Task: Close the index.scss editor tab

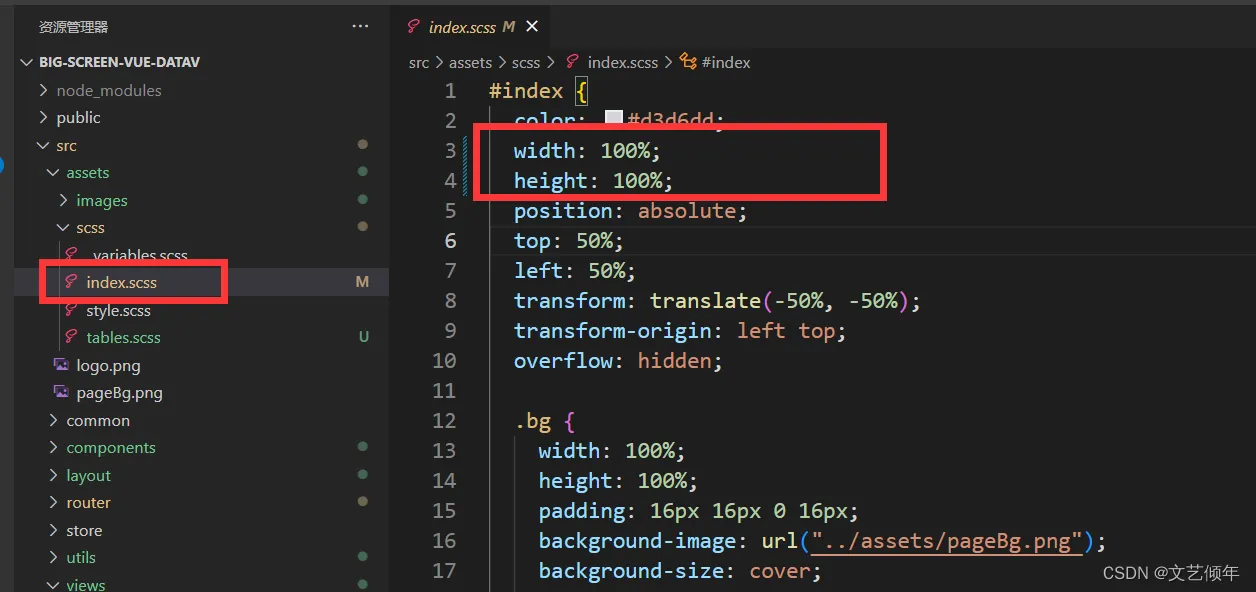Action: point(532,27)
